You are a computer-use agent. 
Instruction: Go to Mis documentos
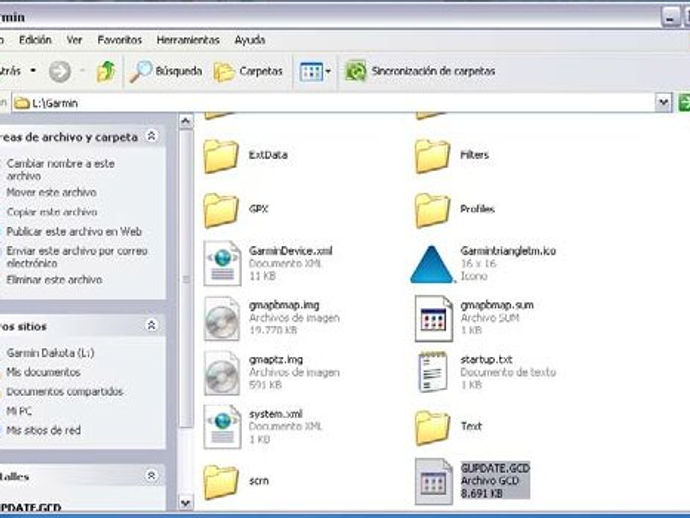43,372
